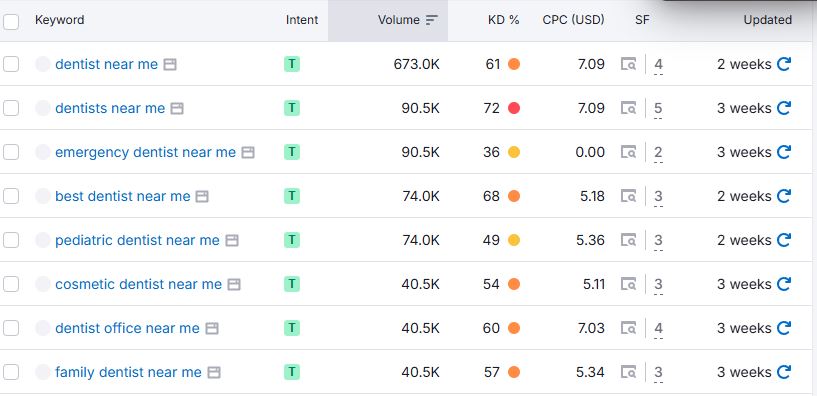
Task: Refresh metrics for 'pediatric dentist near me' row
Action: click(784, 240)
